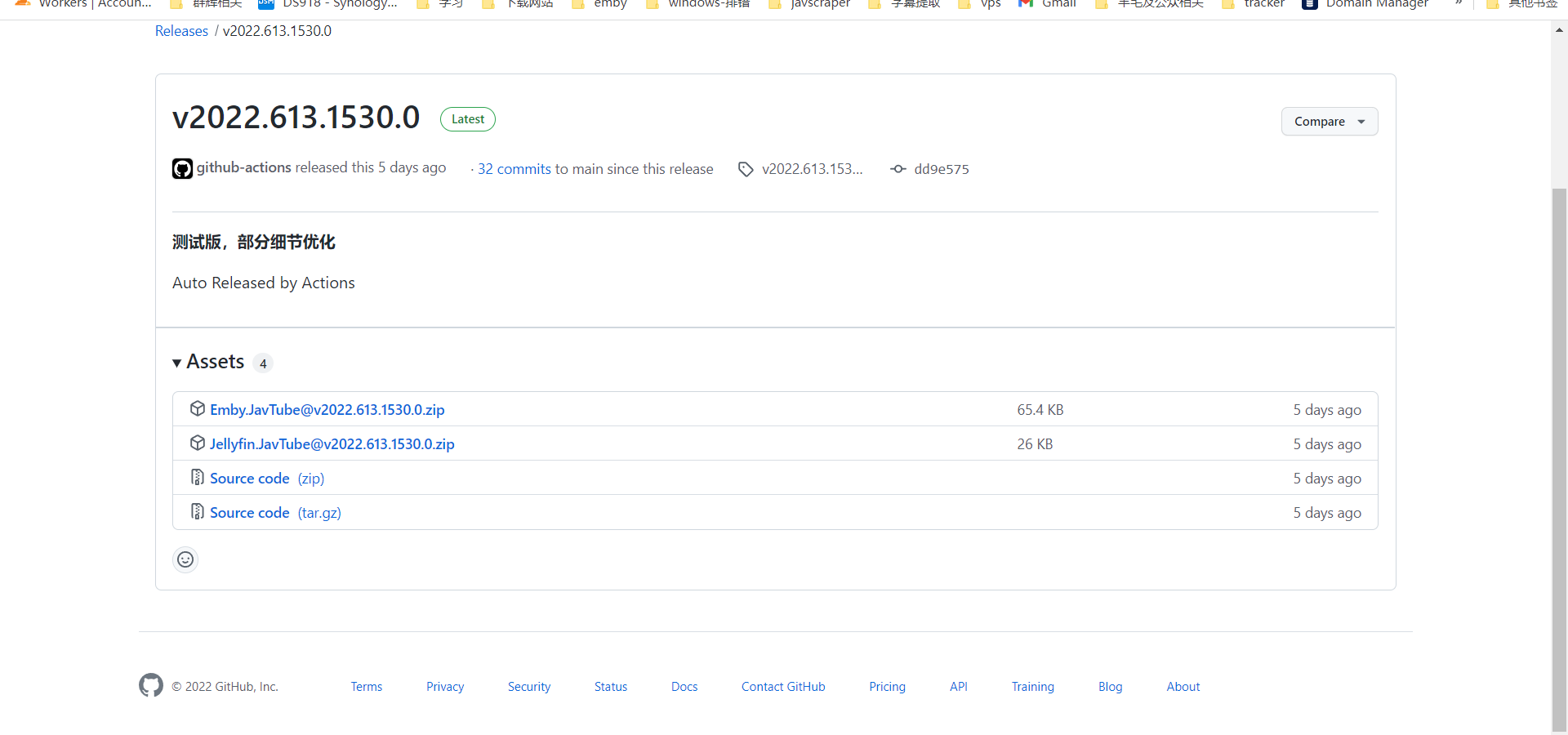Viewport: 1568px width, 735px height.
Task: Click the tag icon next to v2022.613.153...
Action: (746, 169)
